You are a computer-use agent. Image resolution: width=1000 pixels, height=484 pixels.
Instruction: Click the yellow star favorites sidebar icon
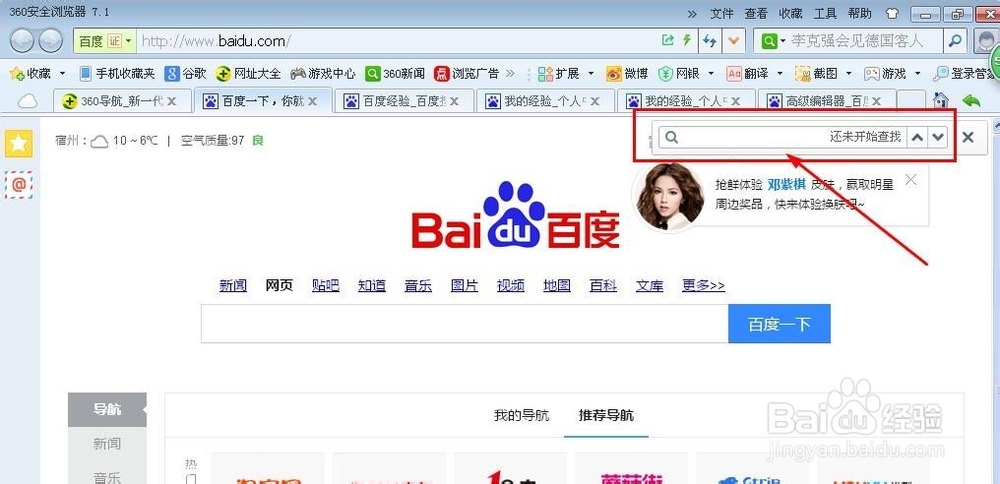(18, 143)
